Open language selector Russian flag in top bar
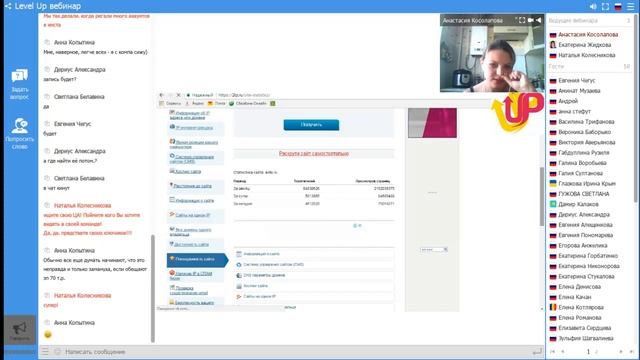 point(618,7)
